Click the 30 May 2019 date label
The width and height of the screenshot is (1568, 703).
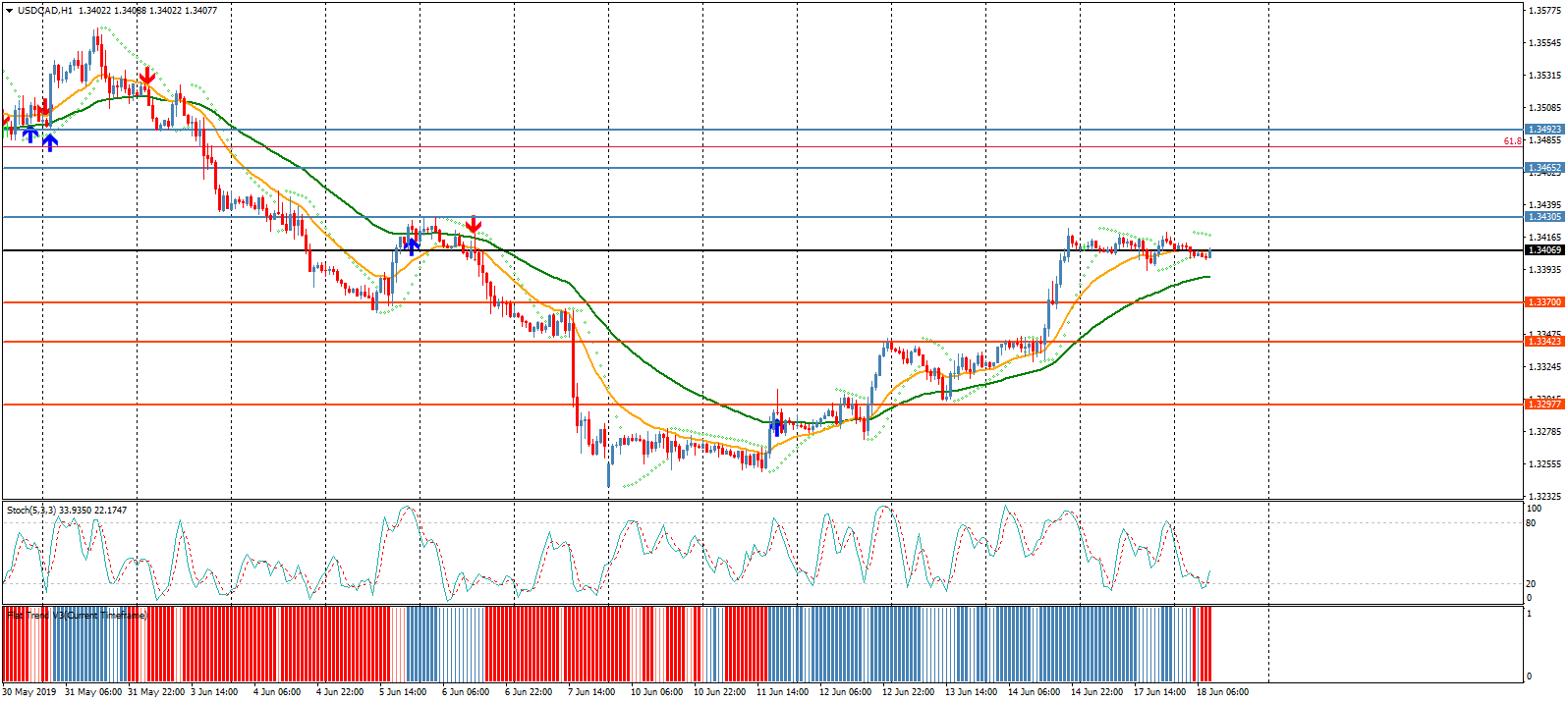29,692
